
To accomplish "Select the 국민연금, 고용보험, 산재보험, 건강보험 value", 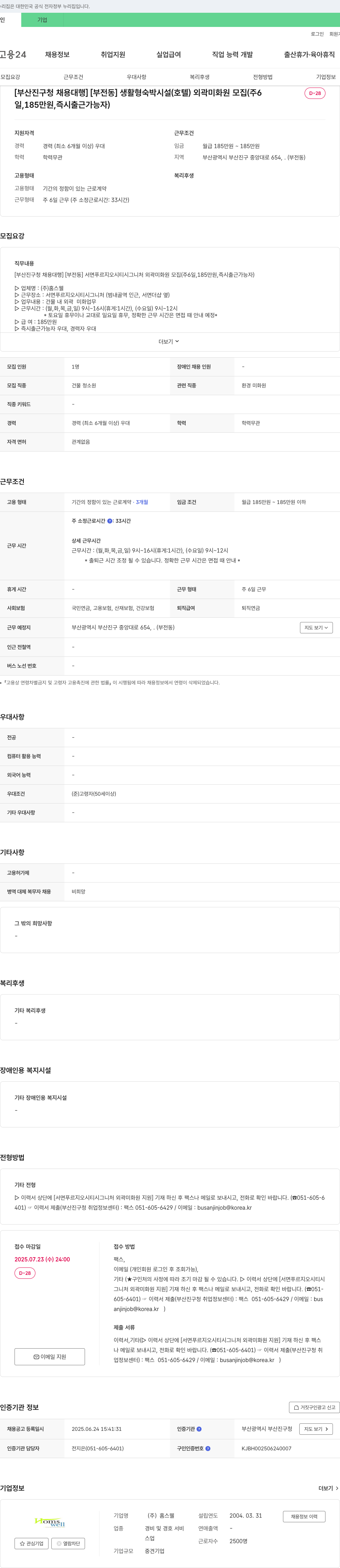I will pos(113,608).
